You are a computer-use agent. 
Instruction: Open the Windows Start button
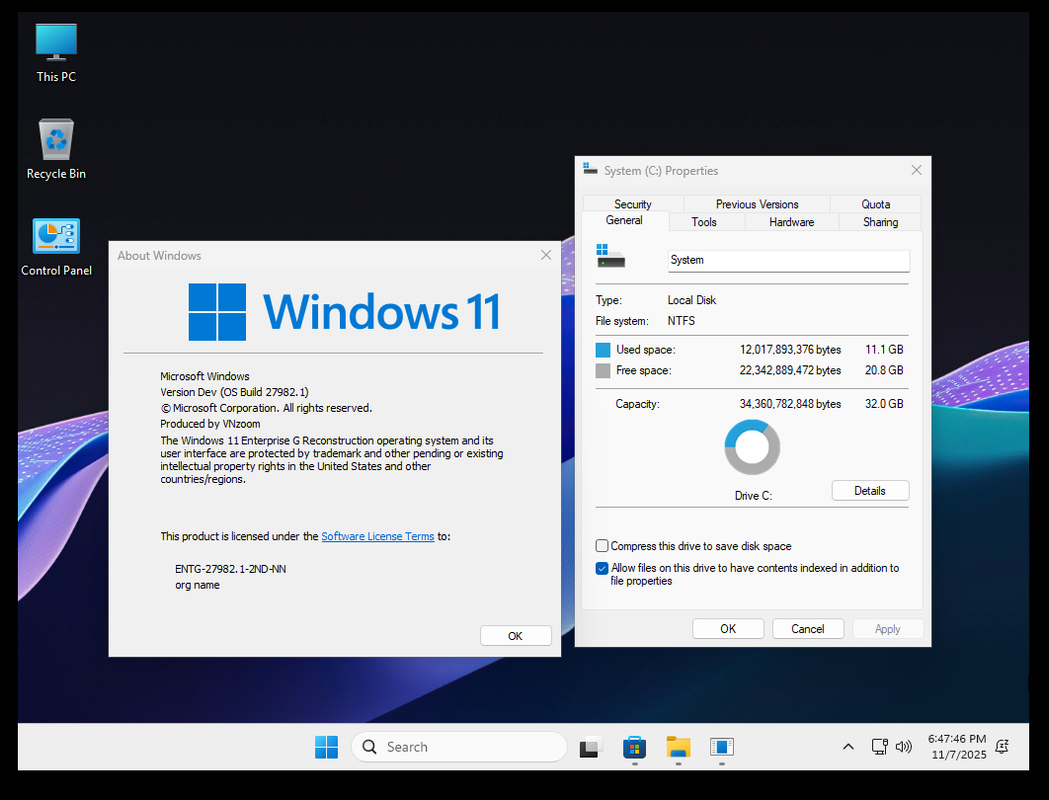click(326, 746)
